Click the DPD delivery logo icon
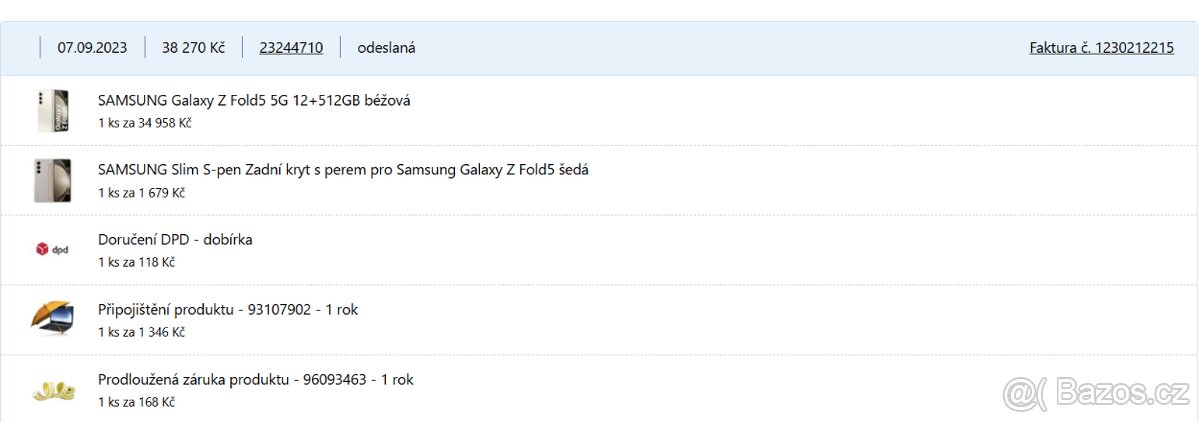 coord(52,249)
